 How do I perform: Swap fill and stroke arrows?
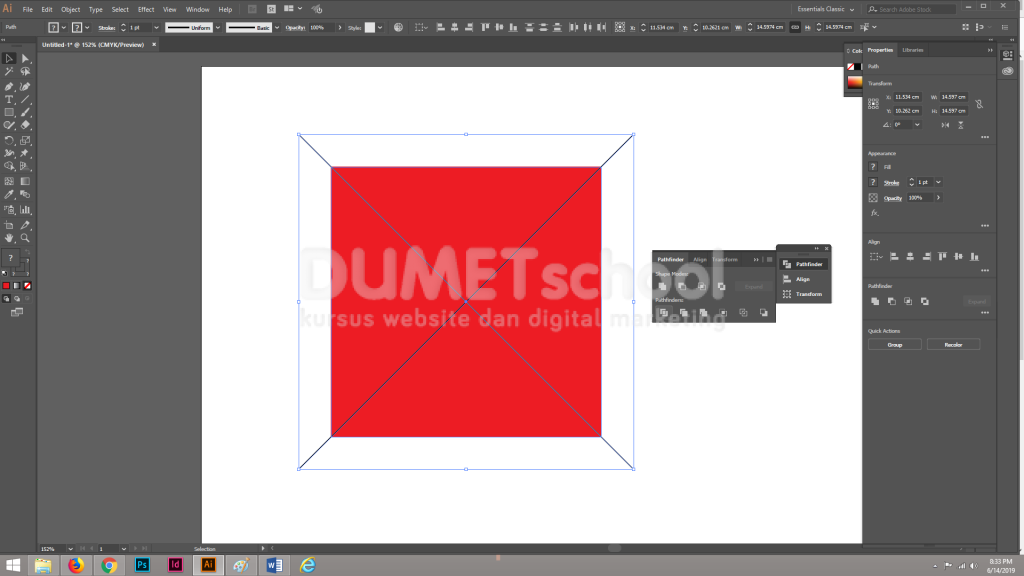[27, 252]
